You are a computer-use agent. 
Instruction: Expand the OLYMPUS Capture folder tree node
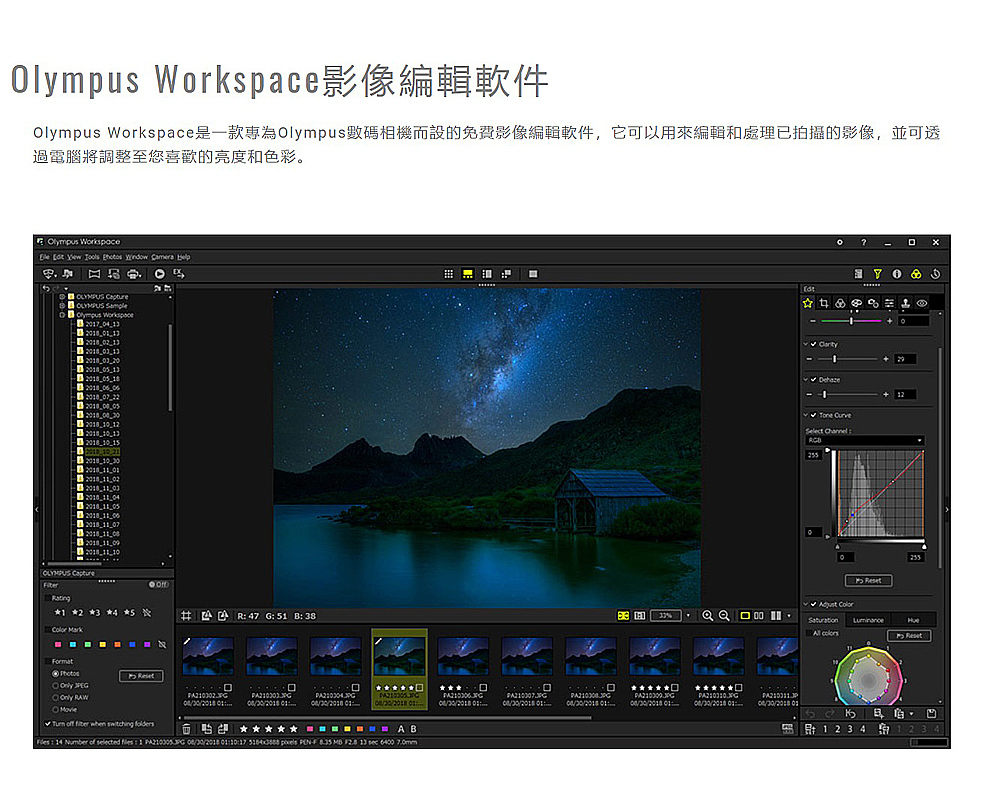click(62, 297)
